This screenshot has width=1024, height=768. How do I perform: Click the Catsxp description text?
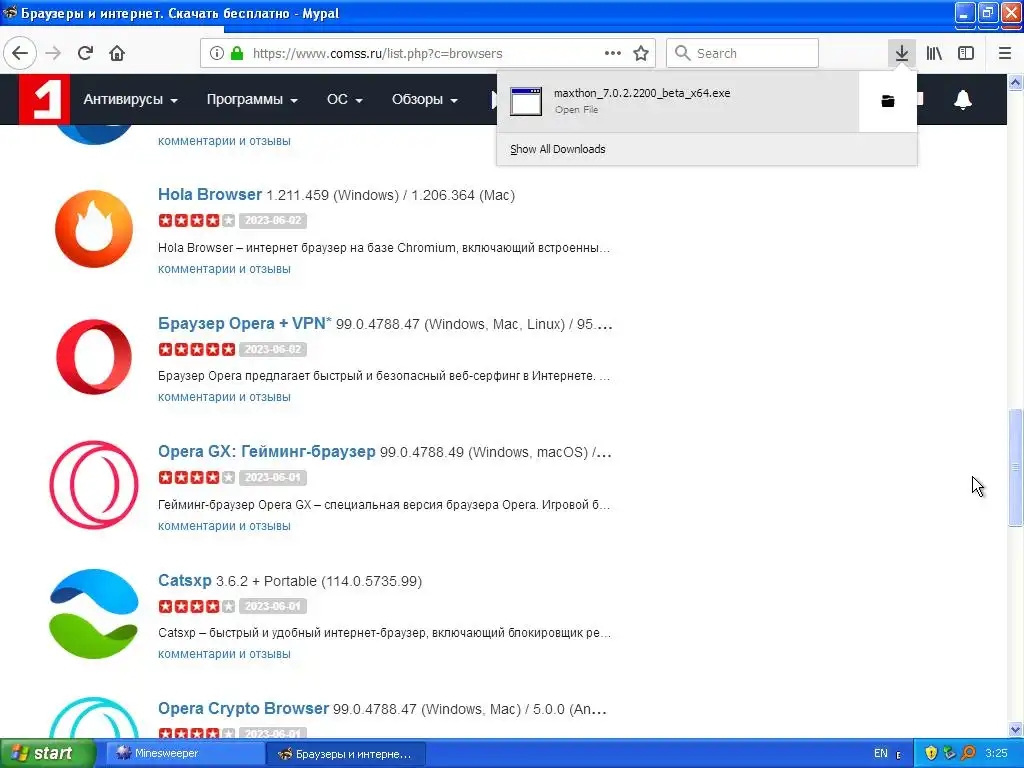[x=384, y=633]
